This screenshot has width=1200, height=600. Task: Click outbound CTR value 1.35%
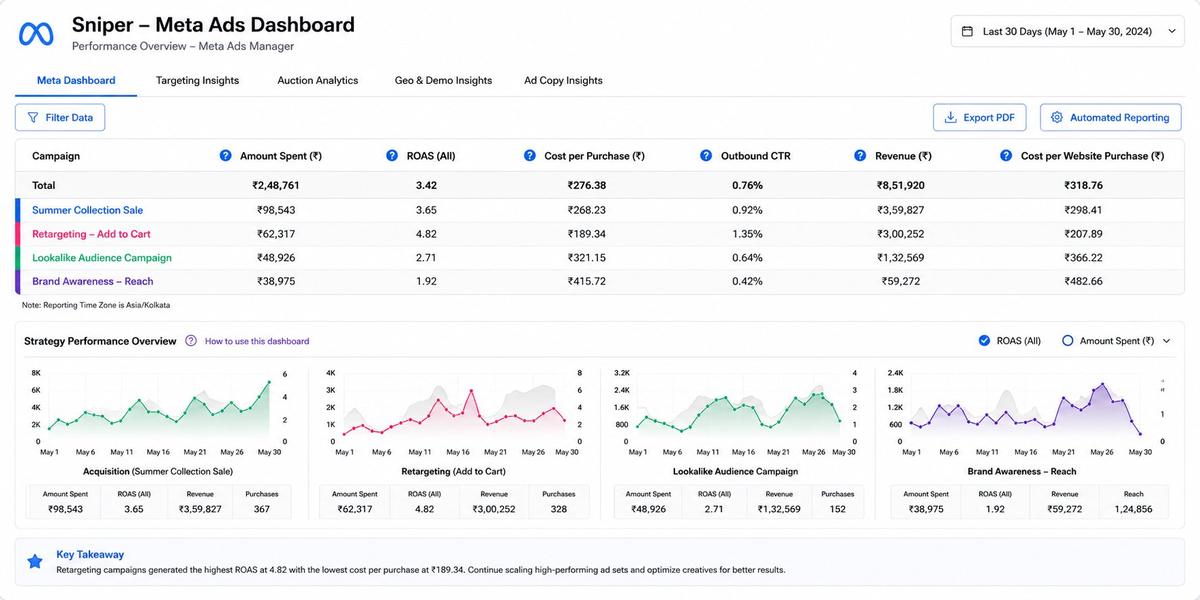746,234
